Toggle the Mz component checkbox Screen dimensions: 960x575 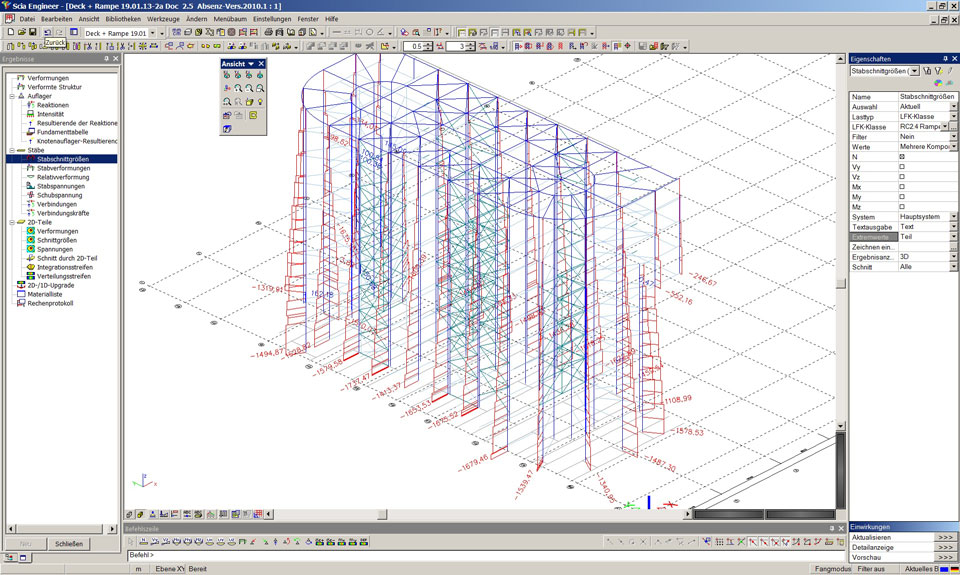coord(902,207)
